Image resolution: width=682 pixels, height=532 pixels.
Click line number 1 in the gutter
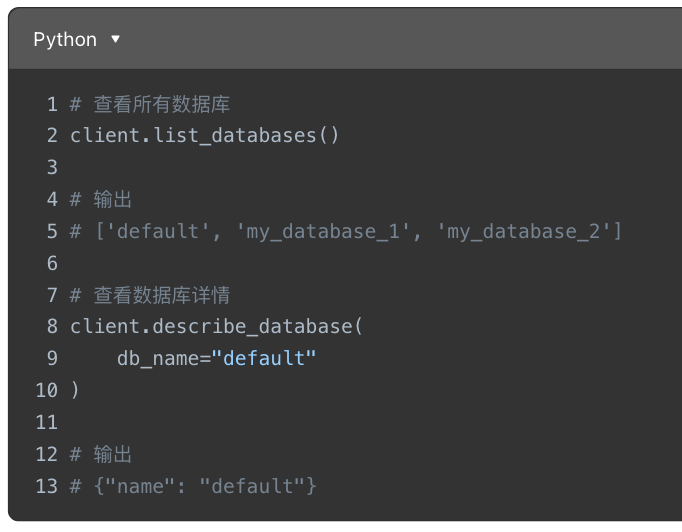52,104
